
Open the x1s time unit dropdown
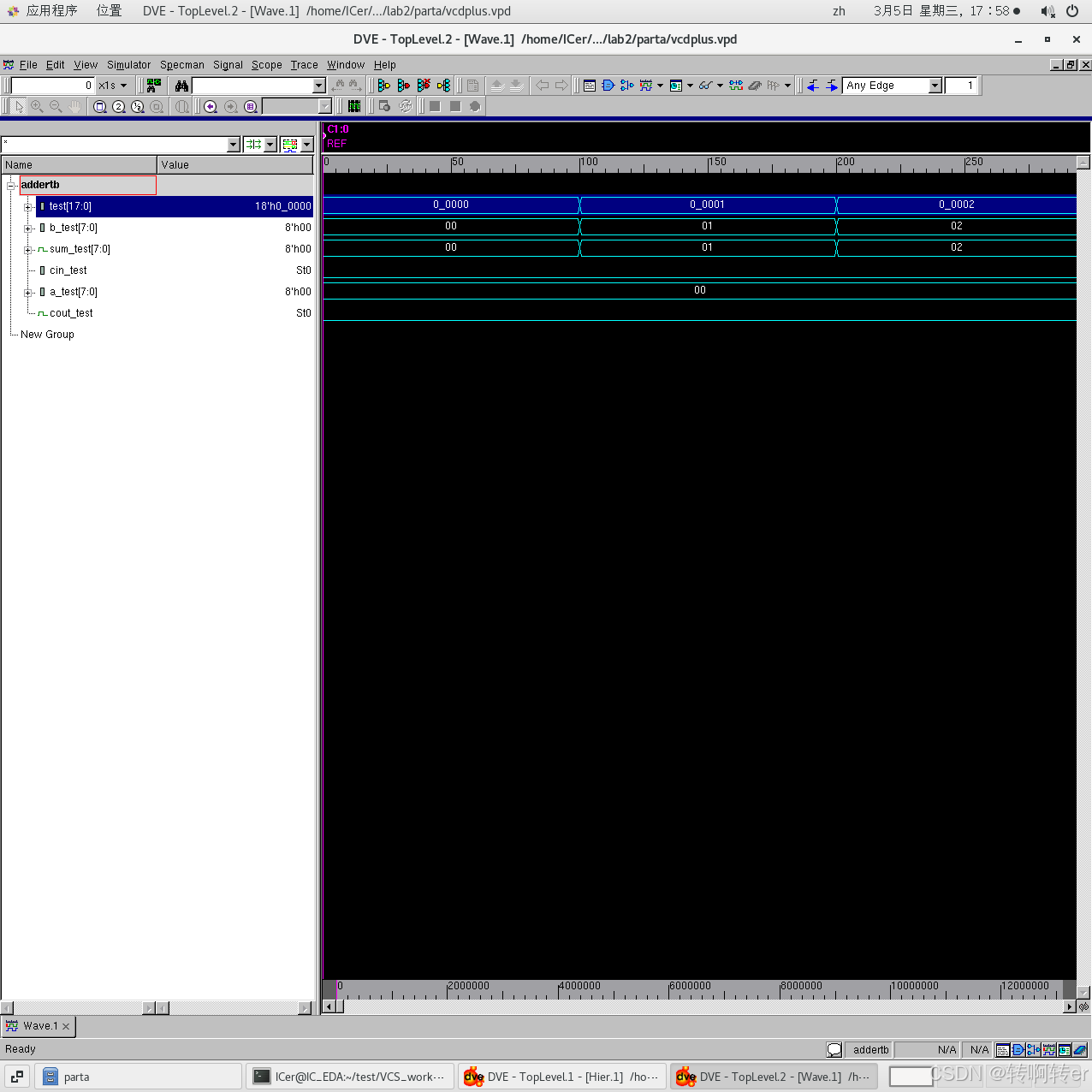pos(123,86)
